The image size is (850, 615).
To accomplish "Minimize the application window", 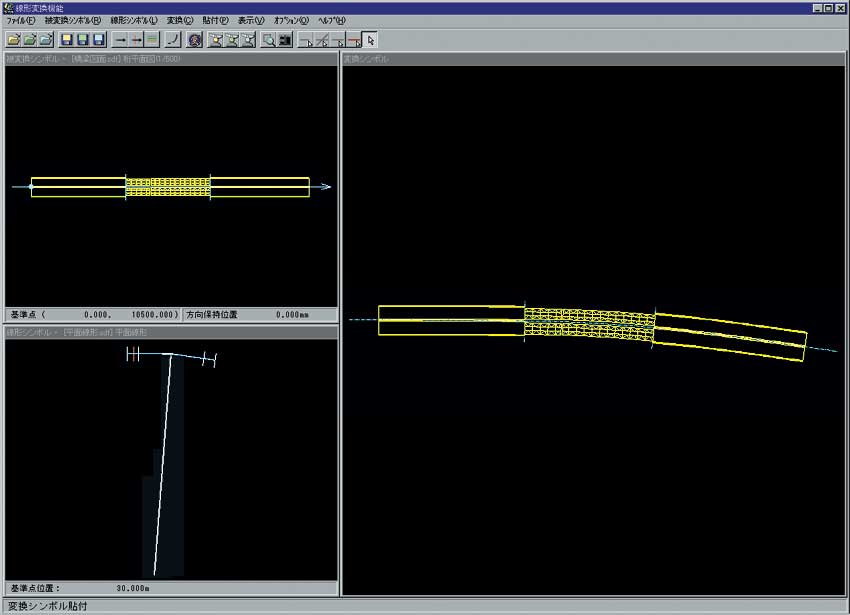I will tap(818, 8).
